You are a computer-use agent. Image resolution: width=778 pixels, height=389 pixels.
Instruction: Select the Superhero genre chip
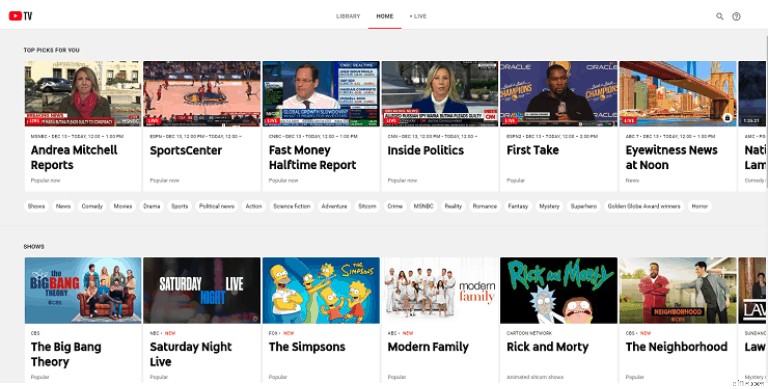tap(584, 206)
